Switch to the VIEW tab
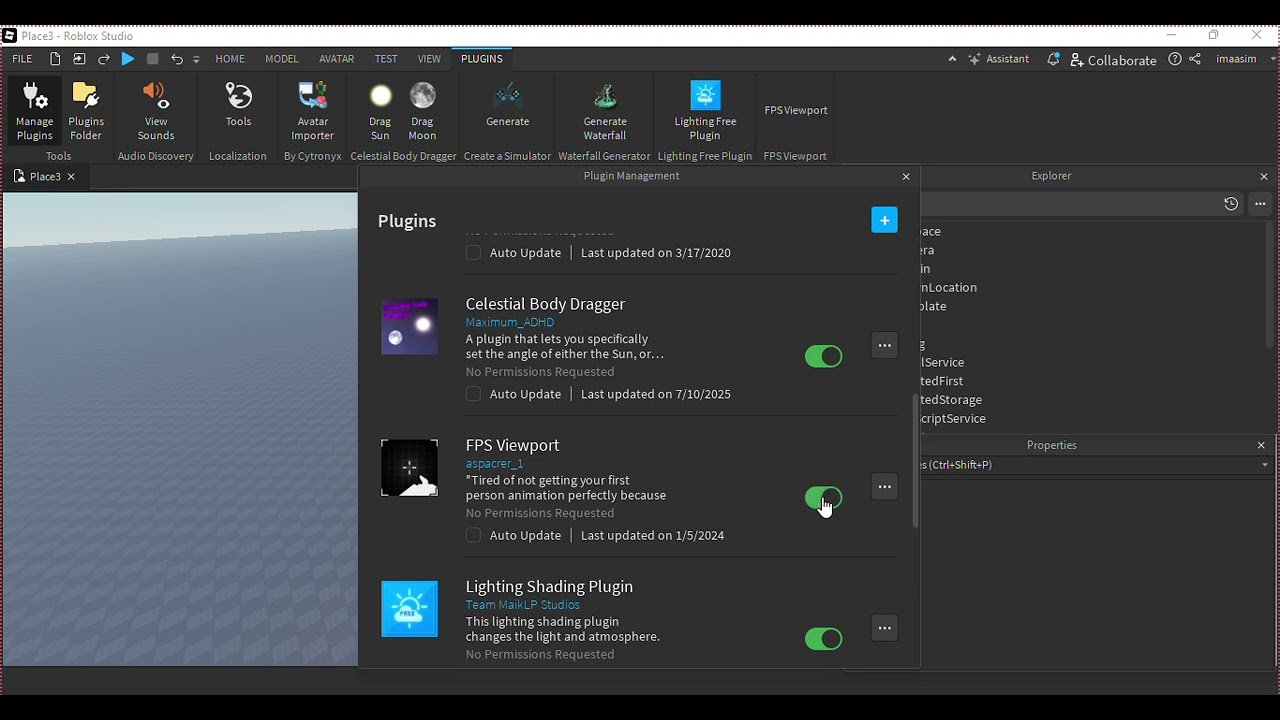 click(429, 59)
